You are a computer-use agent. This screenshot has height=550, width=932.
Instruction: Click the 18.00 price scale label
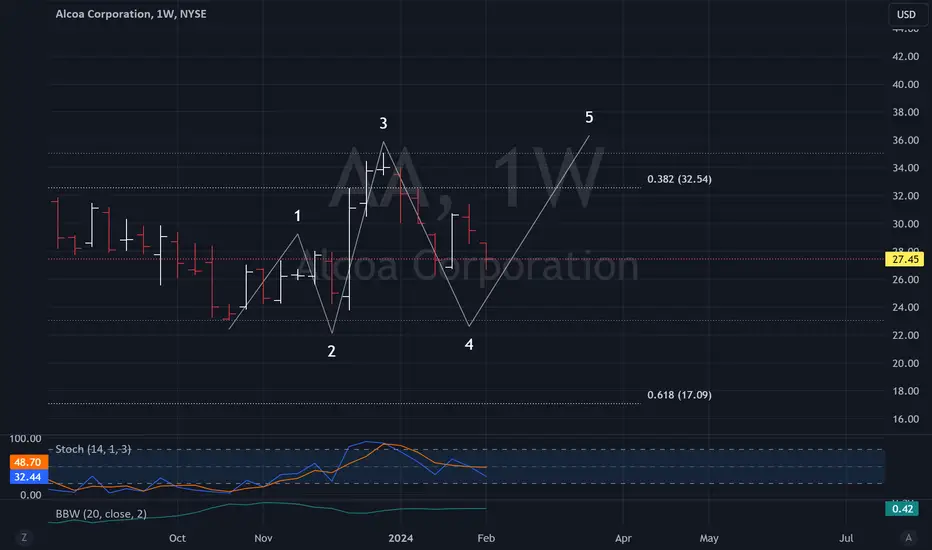(905, 391)
